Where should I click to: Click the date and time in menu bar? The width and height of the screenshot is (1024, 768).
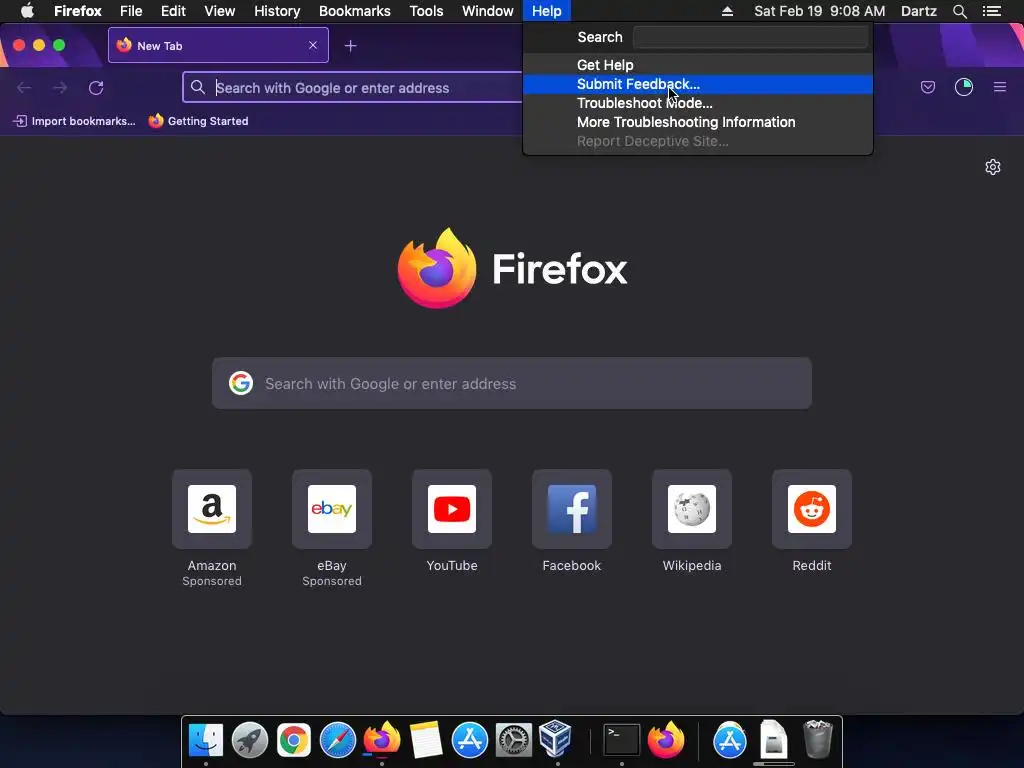(x=820, y=11)
